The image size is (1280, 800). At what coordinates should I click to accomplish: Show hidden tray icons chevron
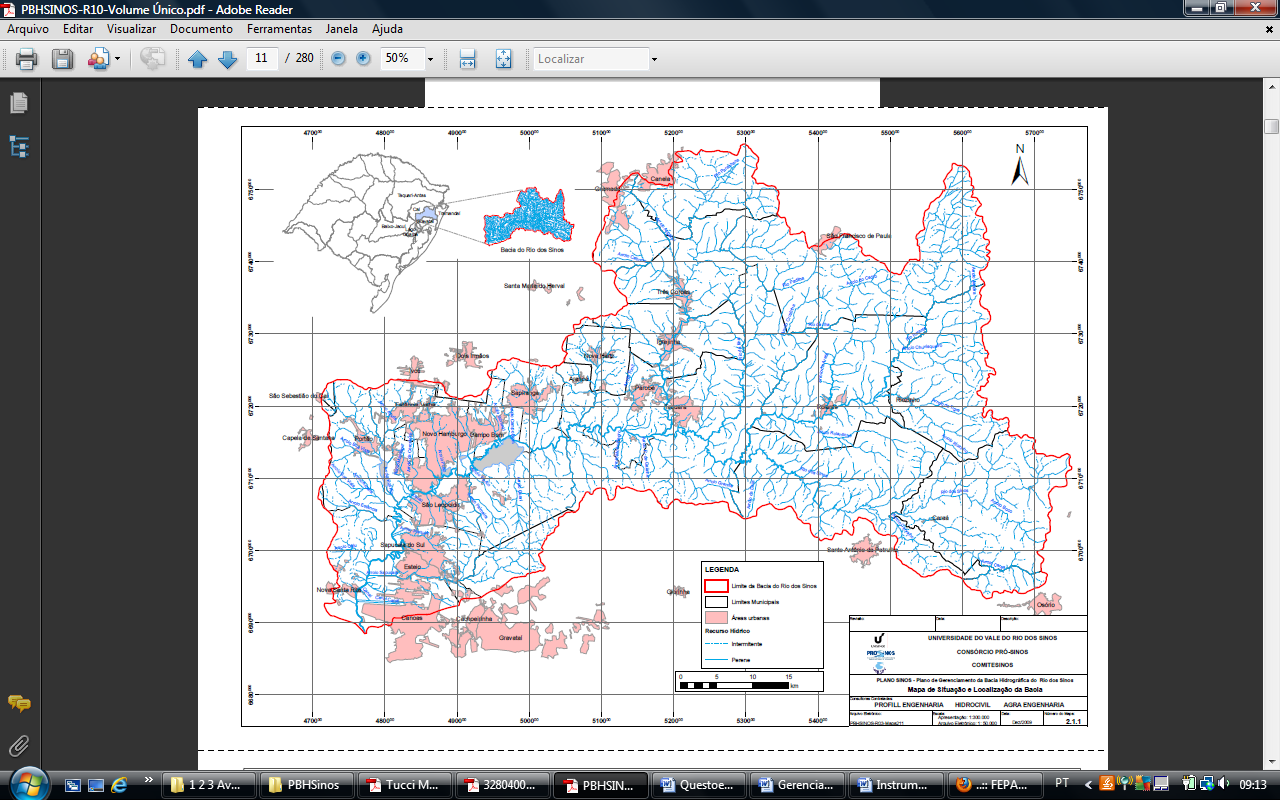tap(1090, 784)
